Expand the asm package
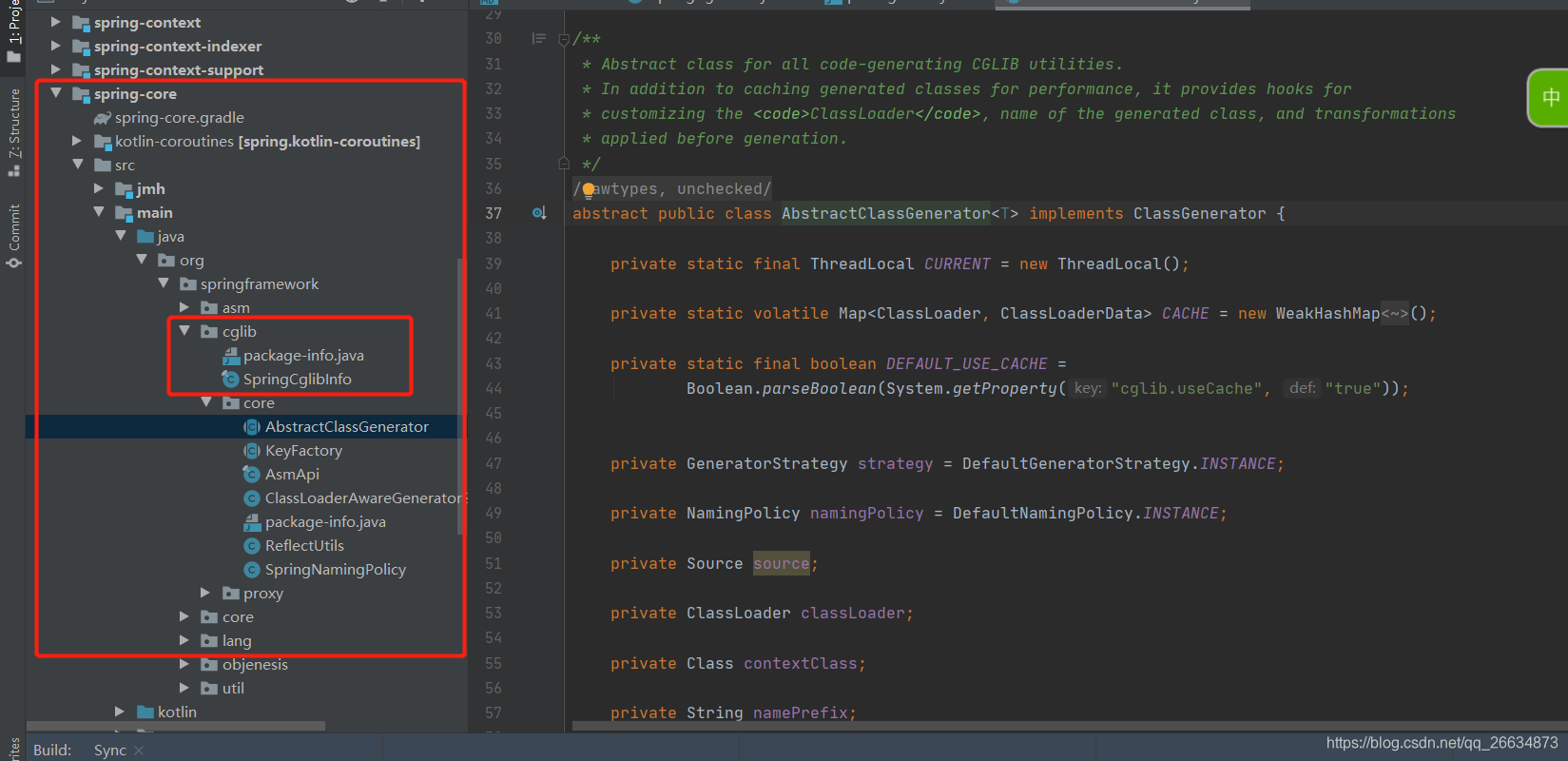1568x761 pixels. (184, 307)
